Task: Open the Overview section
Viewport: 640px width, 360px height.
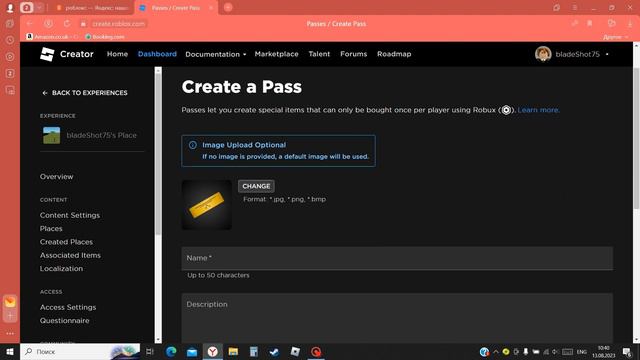Action: (56, 177)
